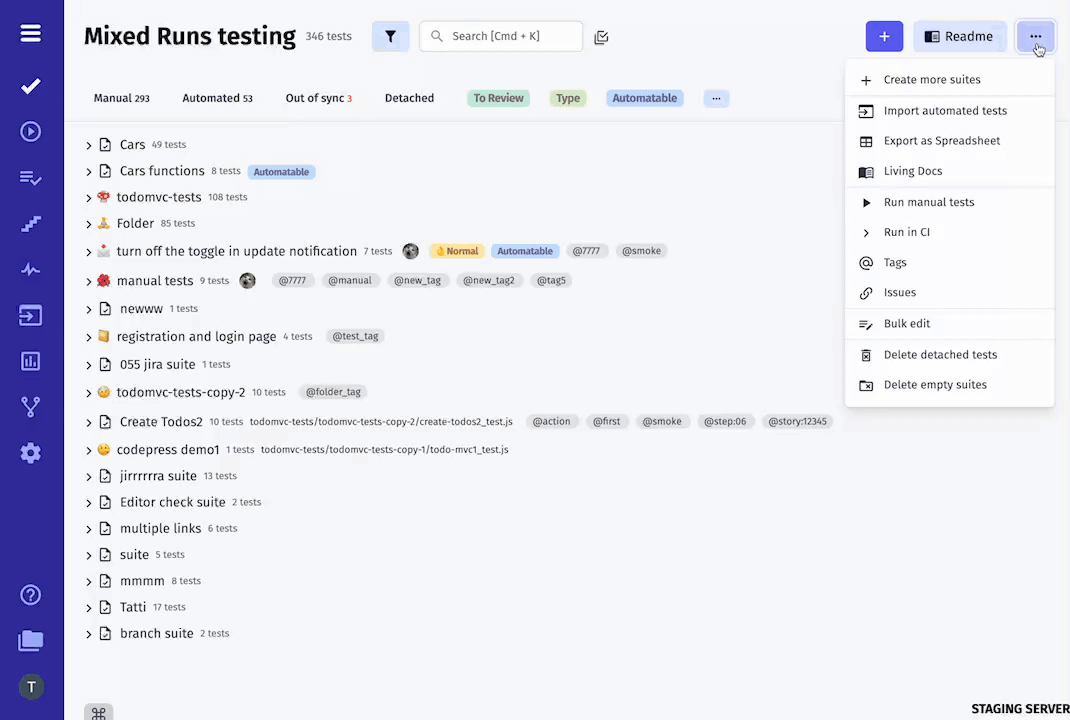Open the Steps stairs icon in sidebar

31,224
